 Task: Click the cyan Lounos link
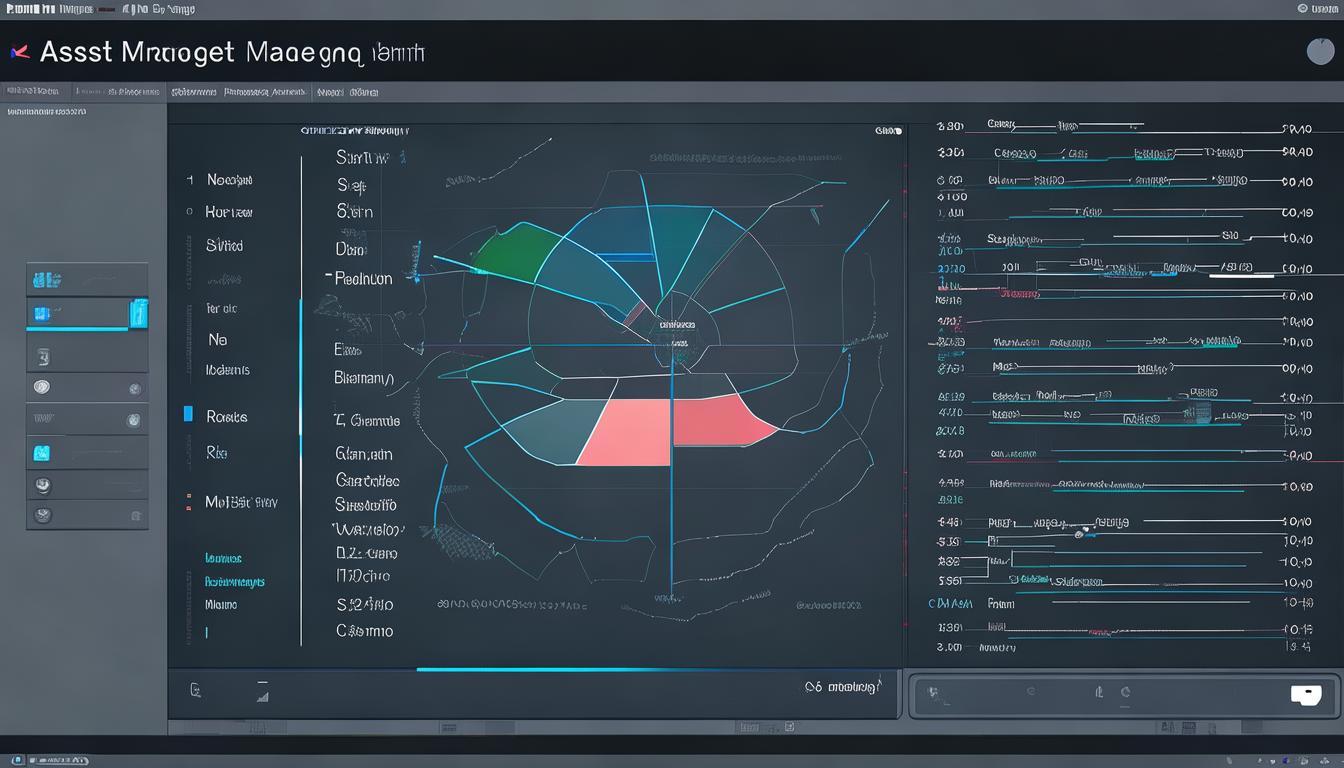(x=223, y=558)
